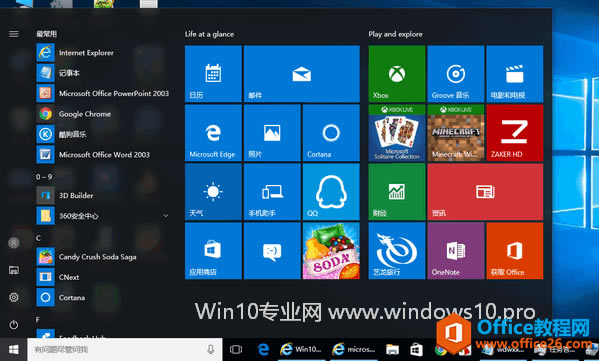Open the OneNote tile
The height and width of the screenshot is (361, 599).
[456, 251]
